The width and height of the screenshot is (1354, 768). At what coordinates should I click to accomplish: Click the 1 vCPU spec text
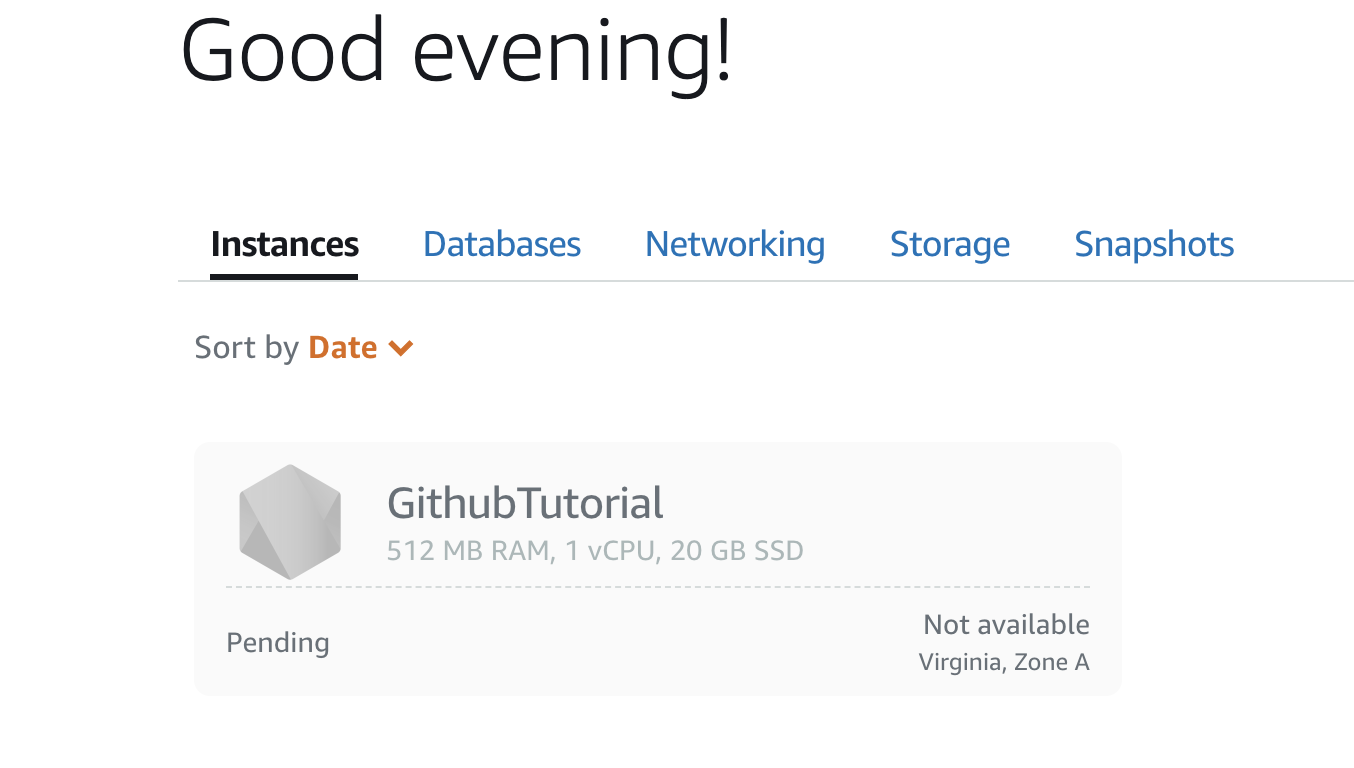pyautogui.click(x=607, y=551)
